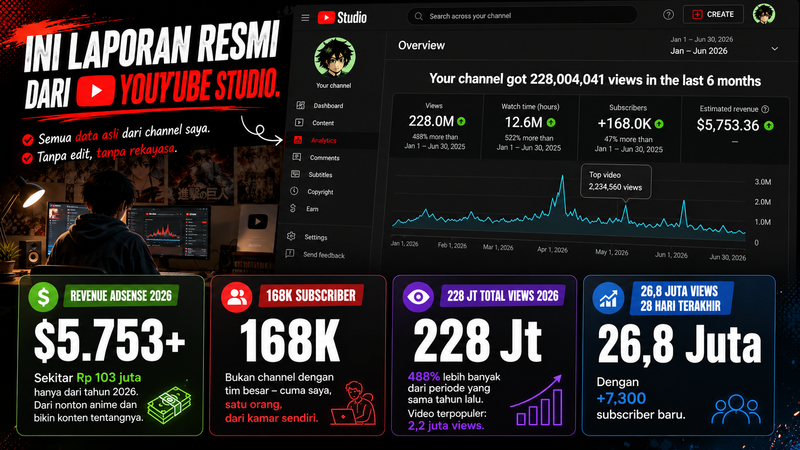Click the '228 JT TOTAL VIEWS 2026' label
Image resolution: width=800 pixels, height=450 pixels.
pos(503,296)
